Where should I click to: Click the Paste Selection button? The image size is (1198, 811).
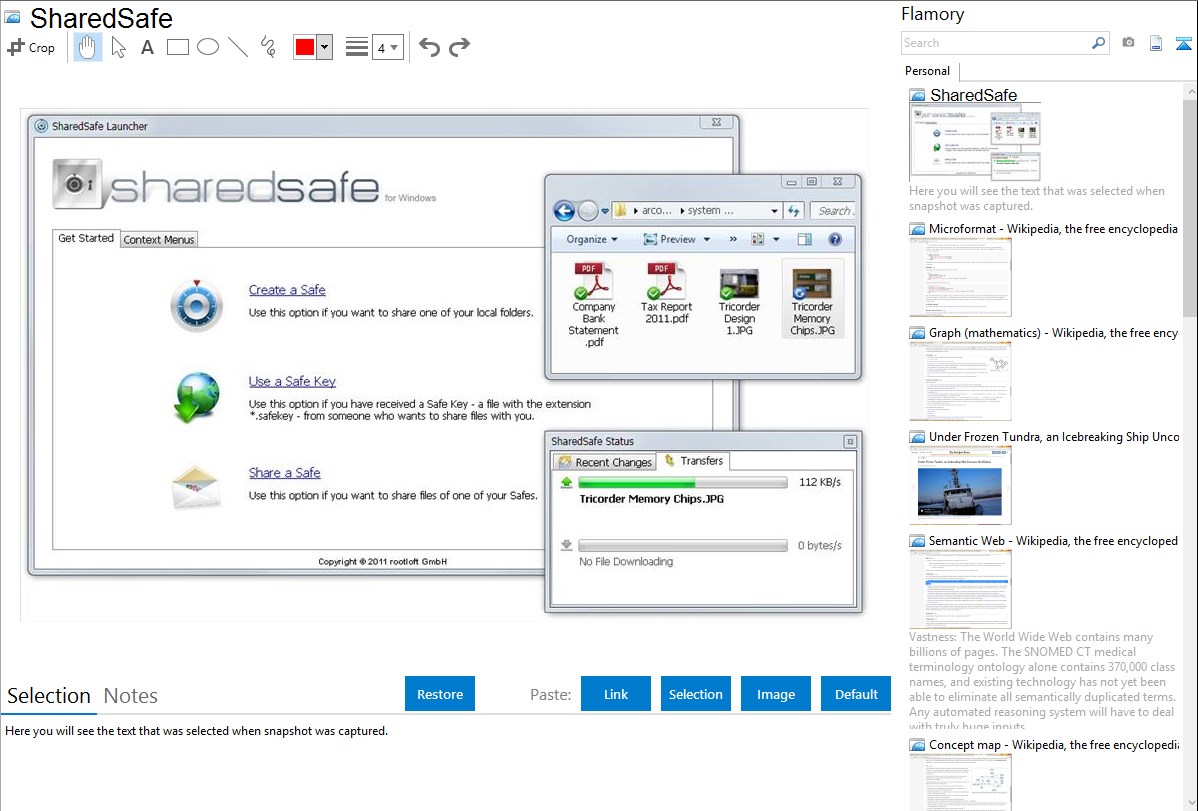pyautogui.click(x=695, y=694)
